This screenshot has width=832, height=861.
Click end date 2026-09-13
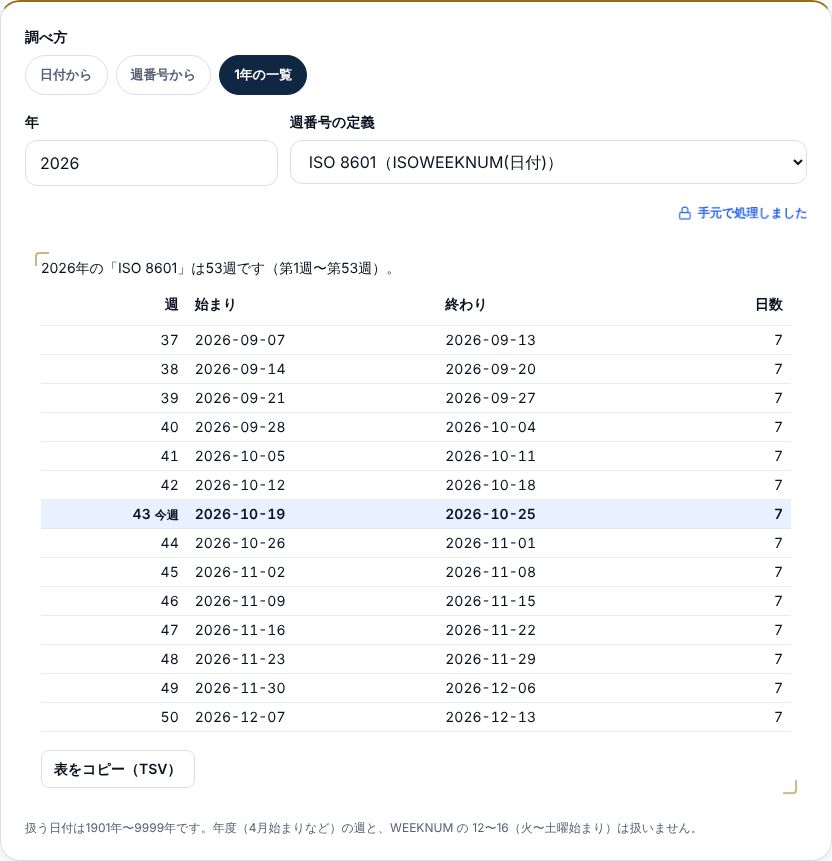pos(490,340)
